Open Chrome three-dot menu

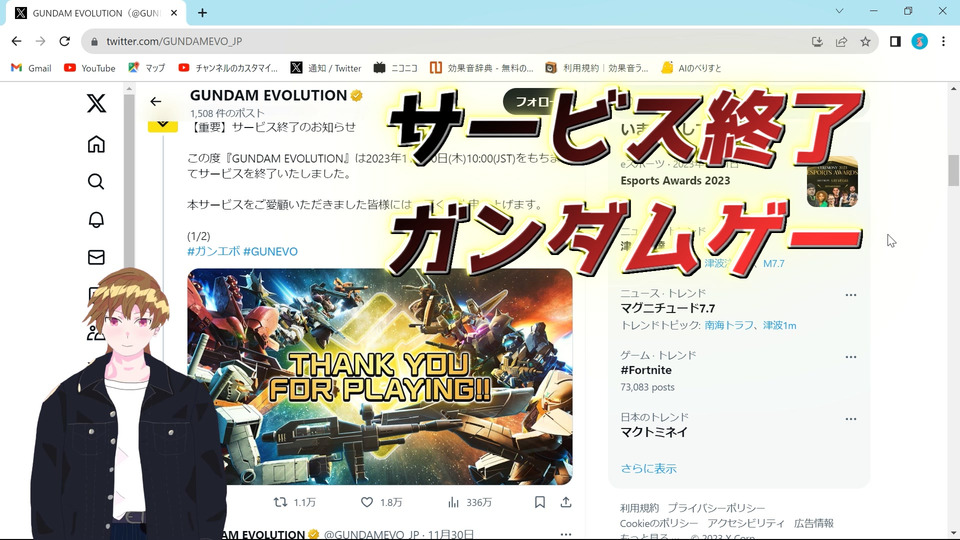pyautogui.click(x=943, y=41)
